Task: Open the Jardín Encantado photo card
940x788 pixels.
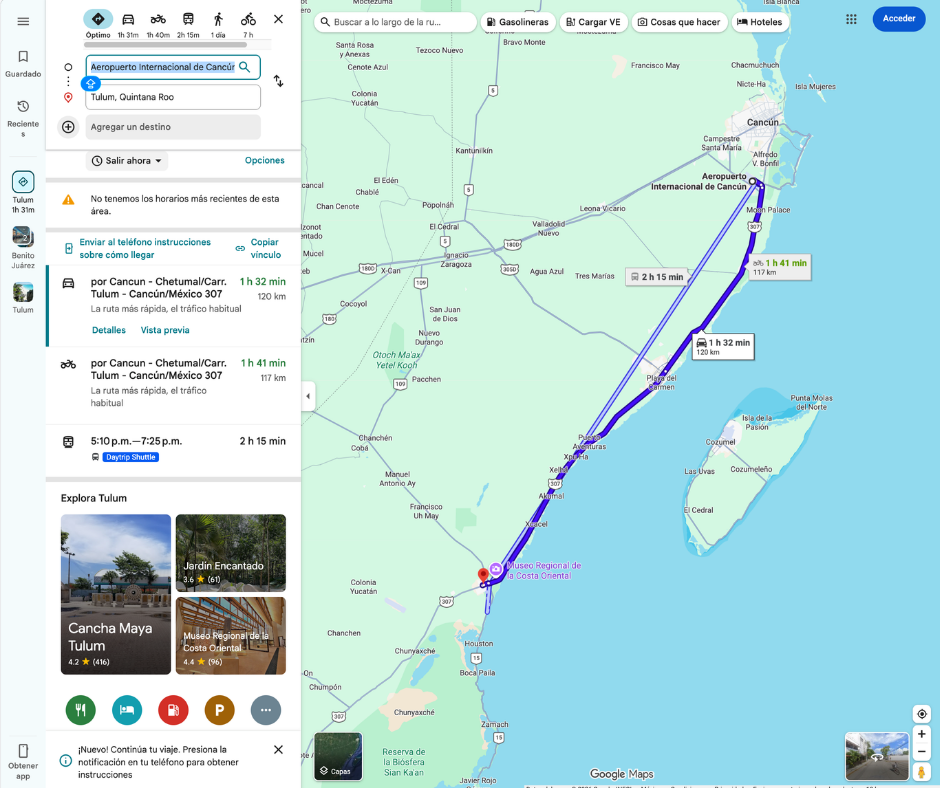Action: tap(231, 553)
